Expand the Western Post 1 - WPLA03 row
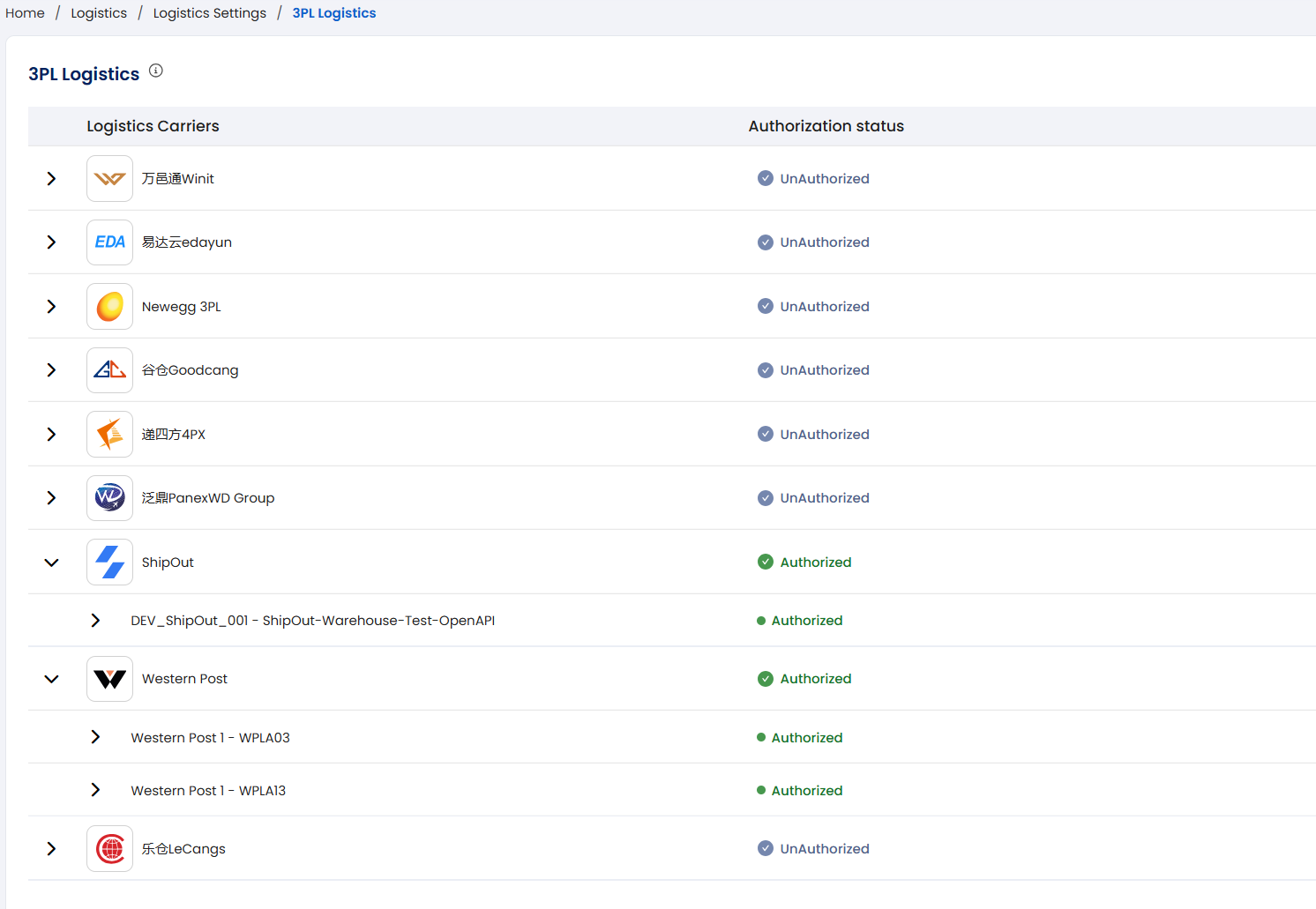Screen dimensions: 1316x909 pos(95,737)
